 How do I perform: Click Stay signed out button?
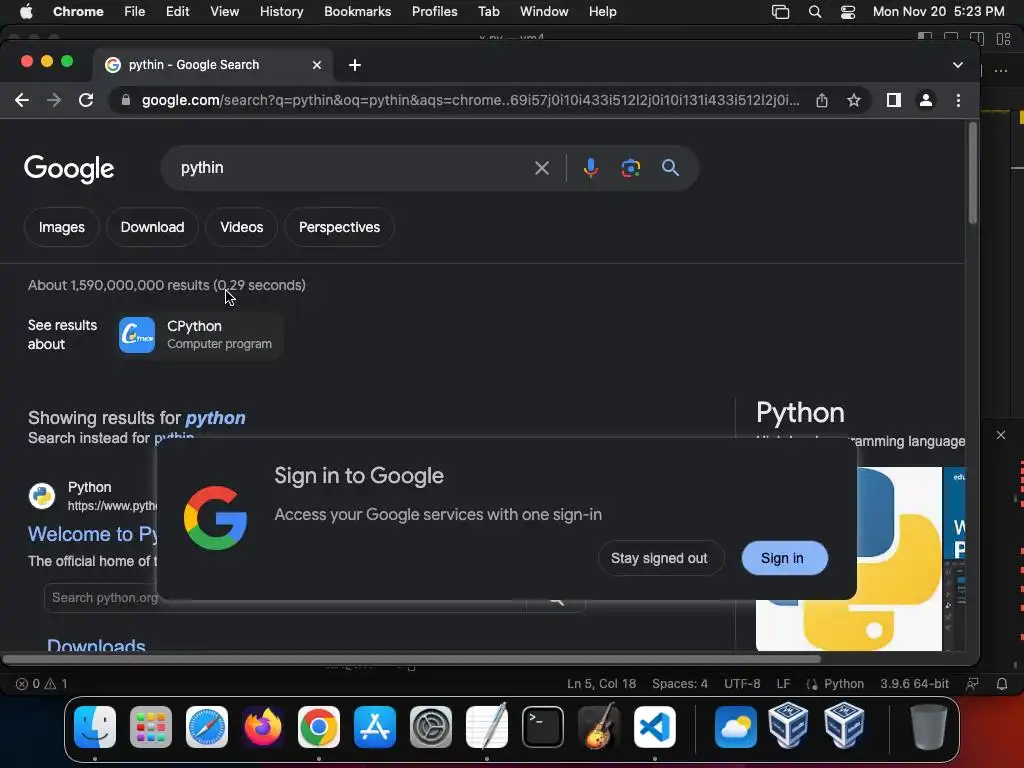(660, 558)
